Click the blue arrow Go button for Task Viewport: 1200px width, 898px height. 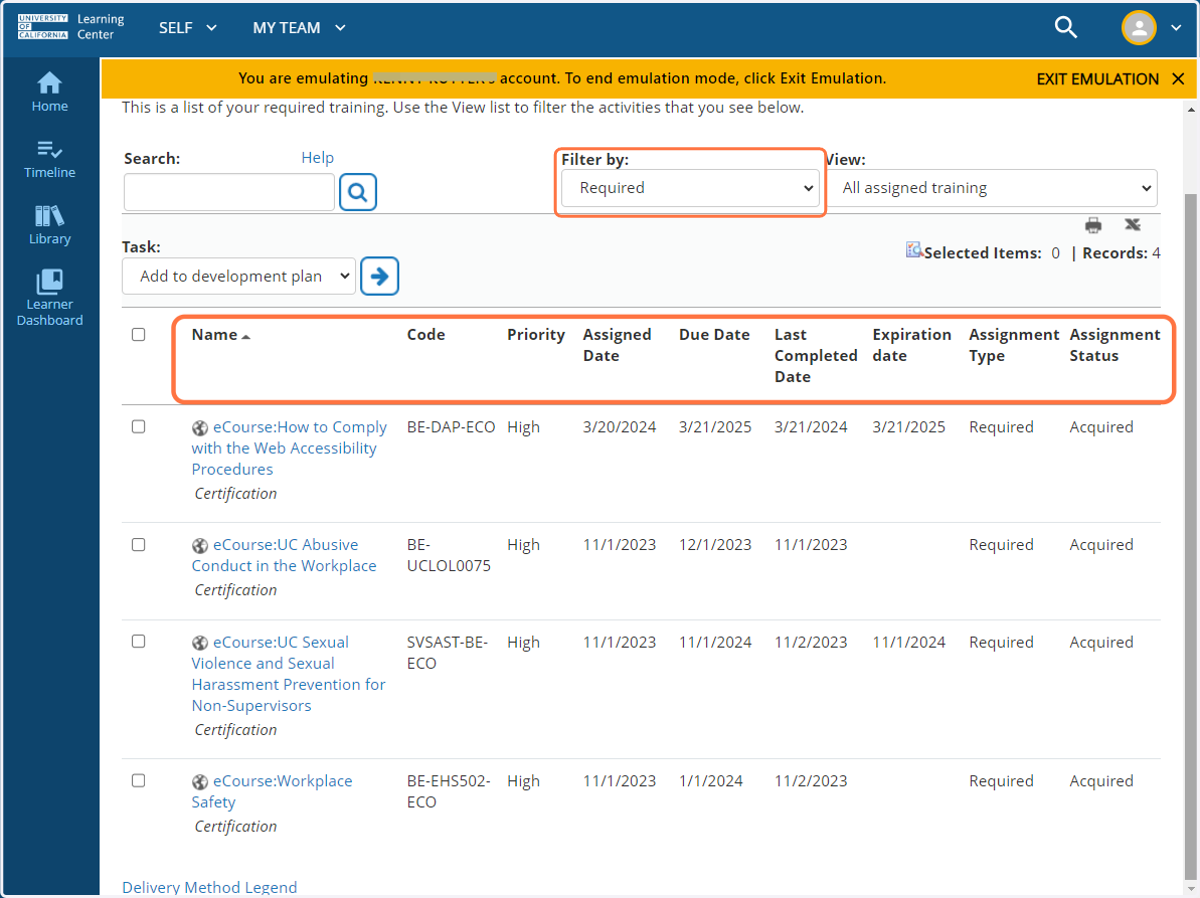(x=380, y=276)
